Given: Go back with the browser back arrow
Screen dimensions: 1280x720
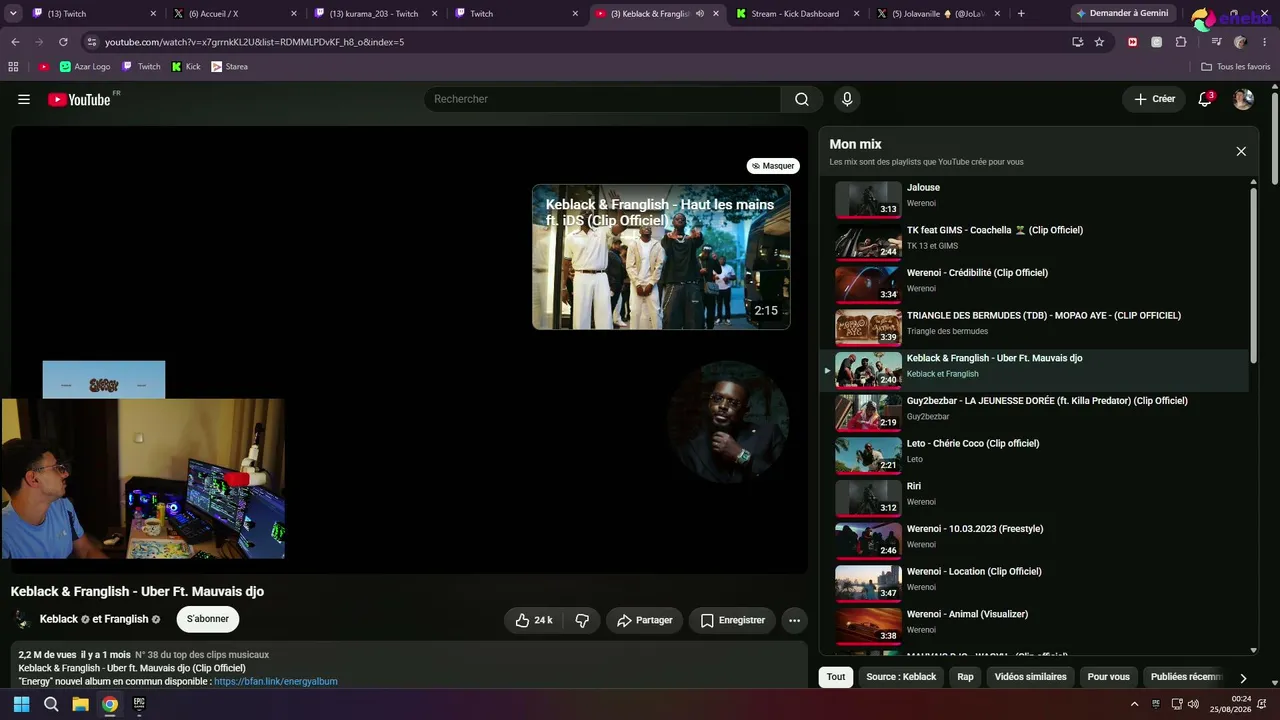Looking at the screenshot, I should click(15, 42).
